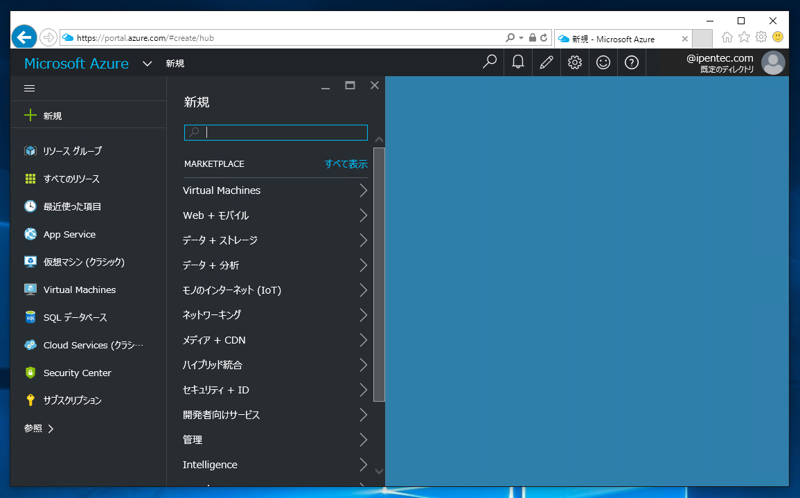Toggle the hamburger menu in sidebar
The width and height of the screenshot is (800, 498).
(x=30, y=89)
